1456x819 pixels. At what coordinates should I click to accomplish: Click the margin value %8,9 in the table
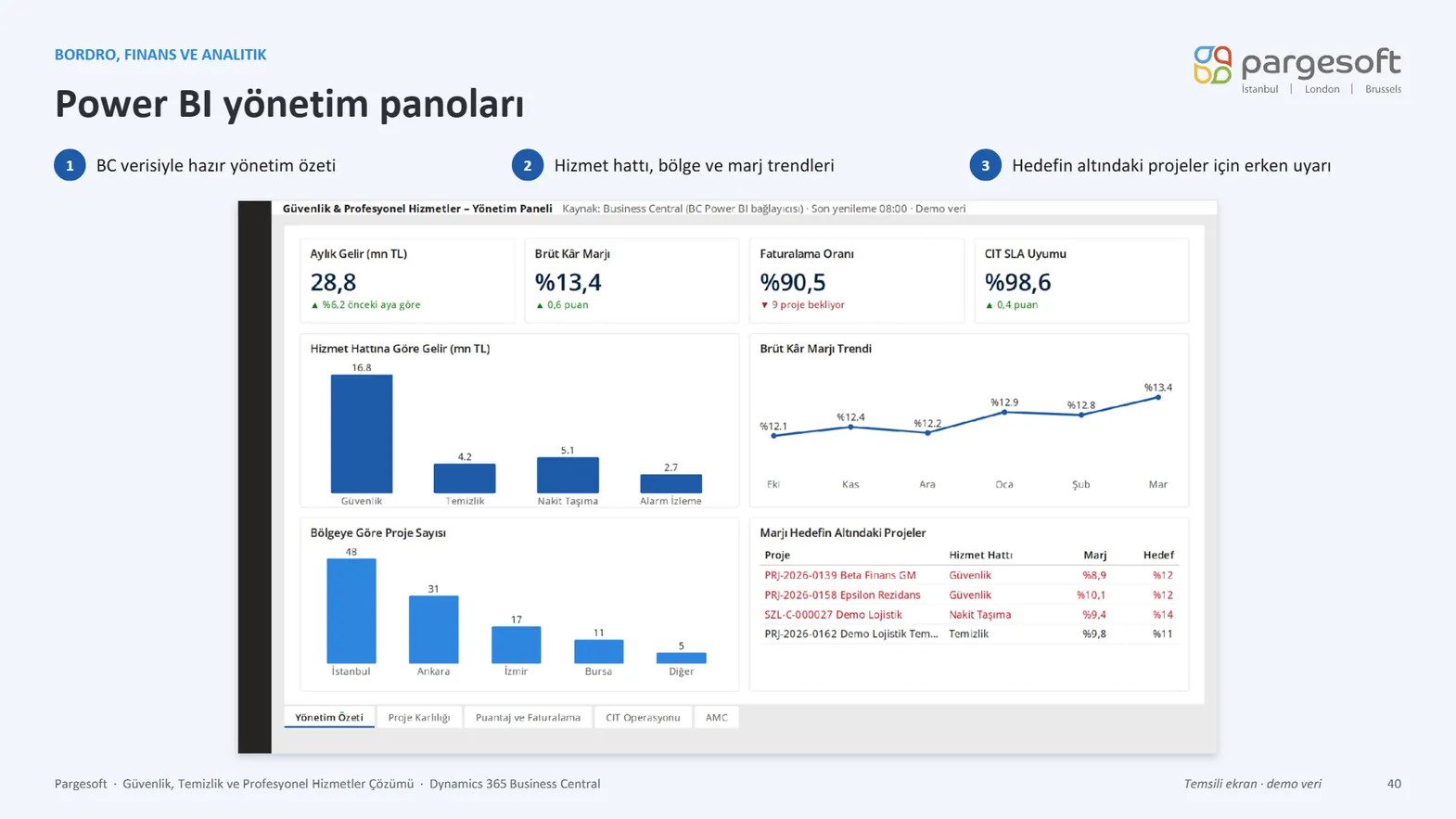pos(1094,575)
